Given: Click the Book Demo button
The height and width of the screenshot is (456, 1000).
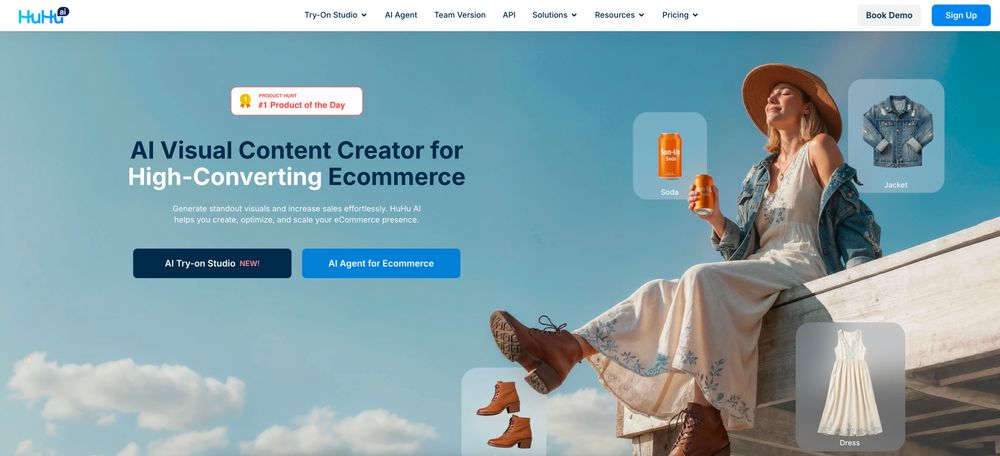Looking at the screenshot, I should [889, 15].
